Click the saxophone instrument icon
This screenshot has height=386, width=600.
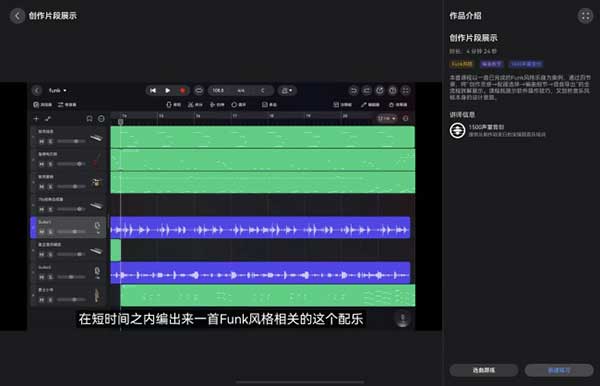(97, 295)
